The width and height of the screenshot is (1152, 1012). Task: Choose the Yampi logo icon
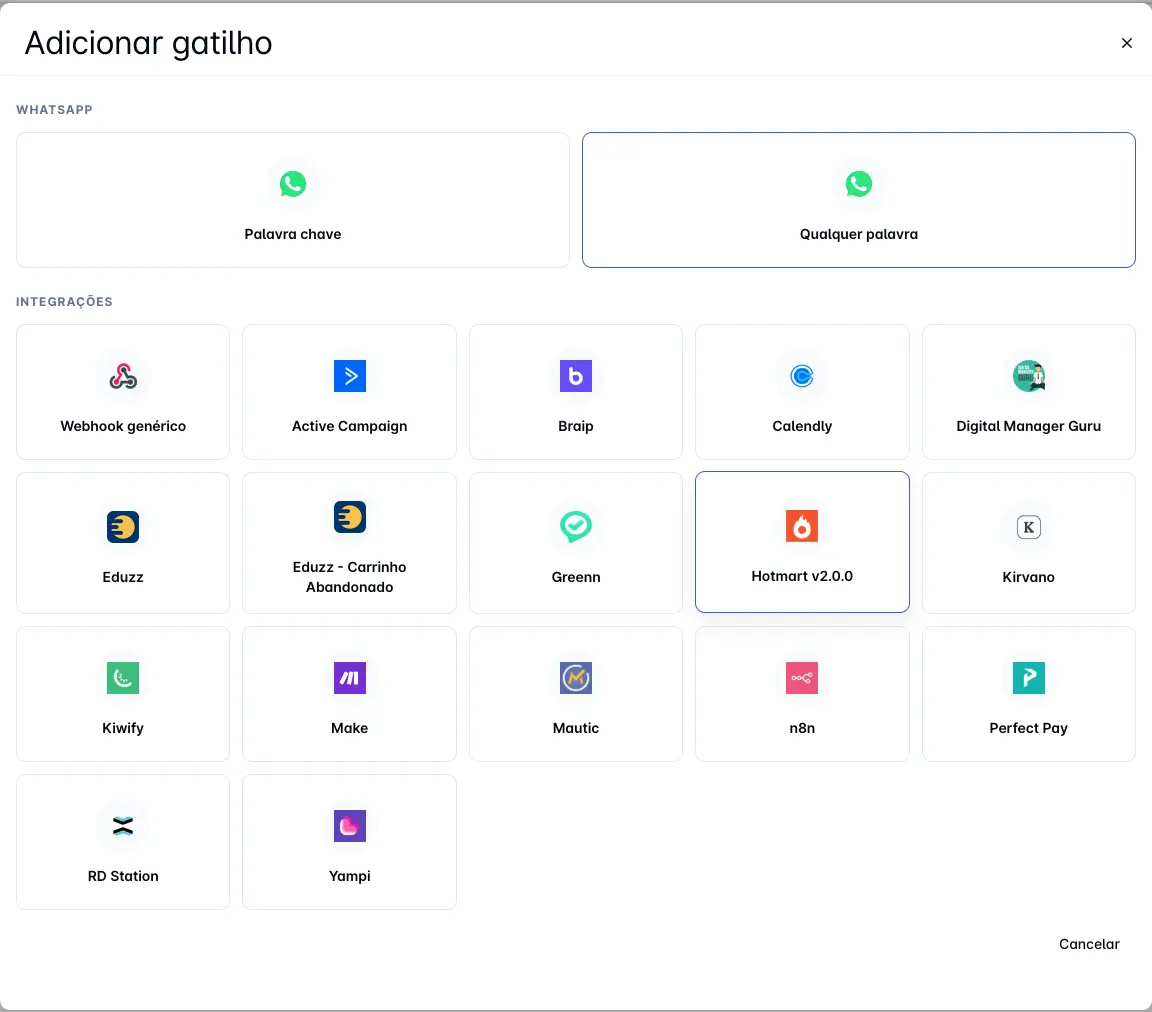(x=350, y=826)
